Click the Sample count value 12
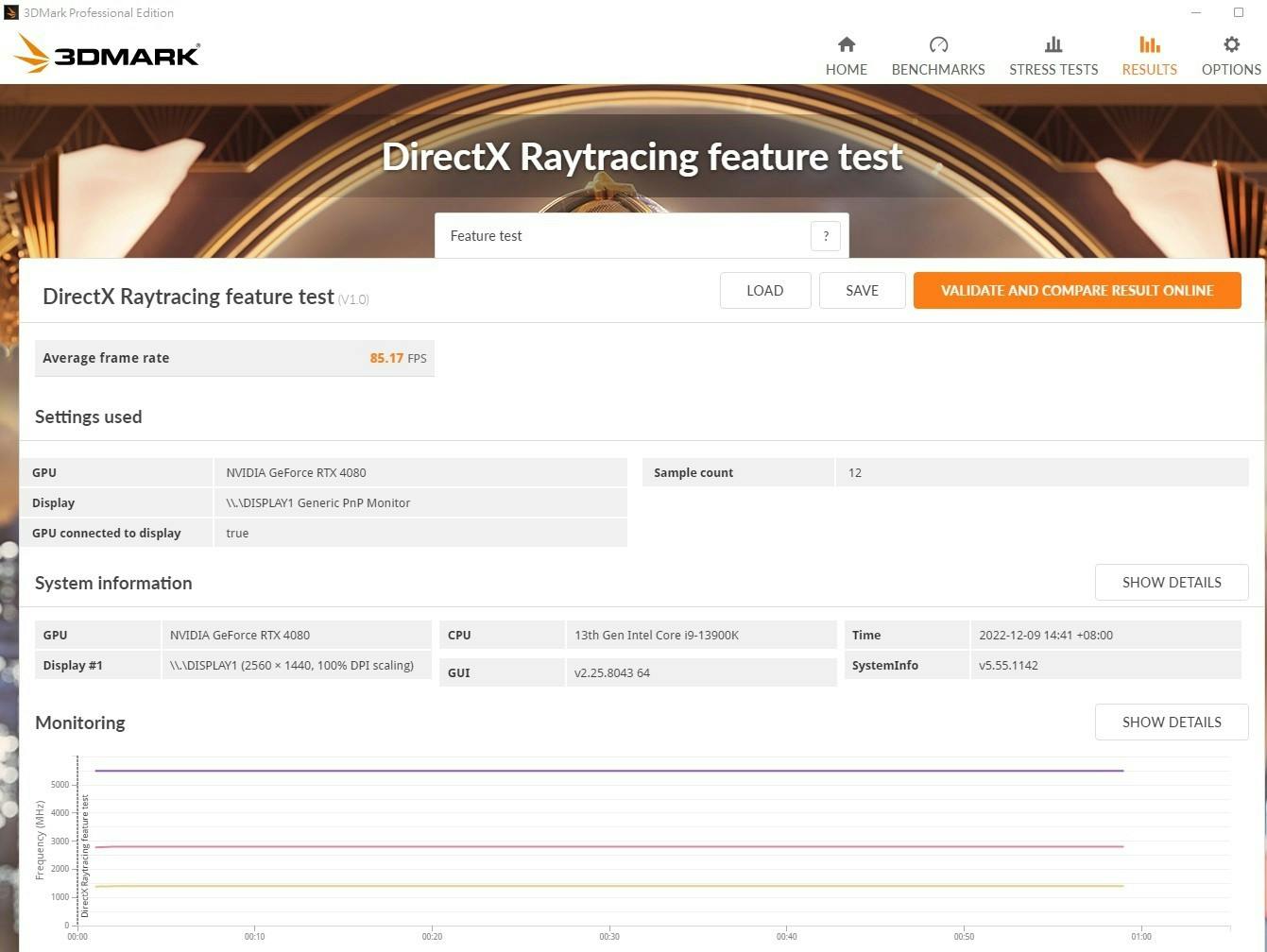 click(x=855, y=473)
